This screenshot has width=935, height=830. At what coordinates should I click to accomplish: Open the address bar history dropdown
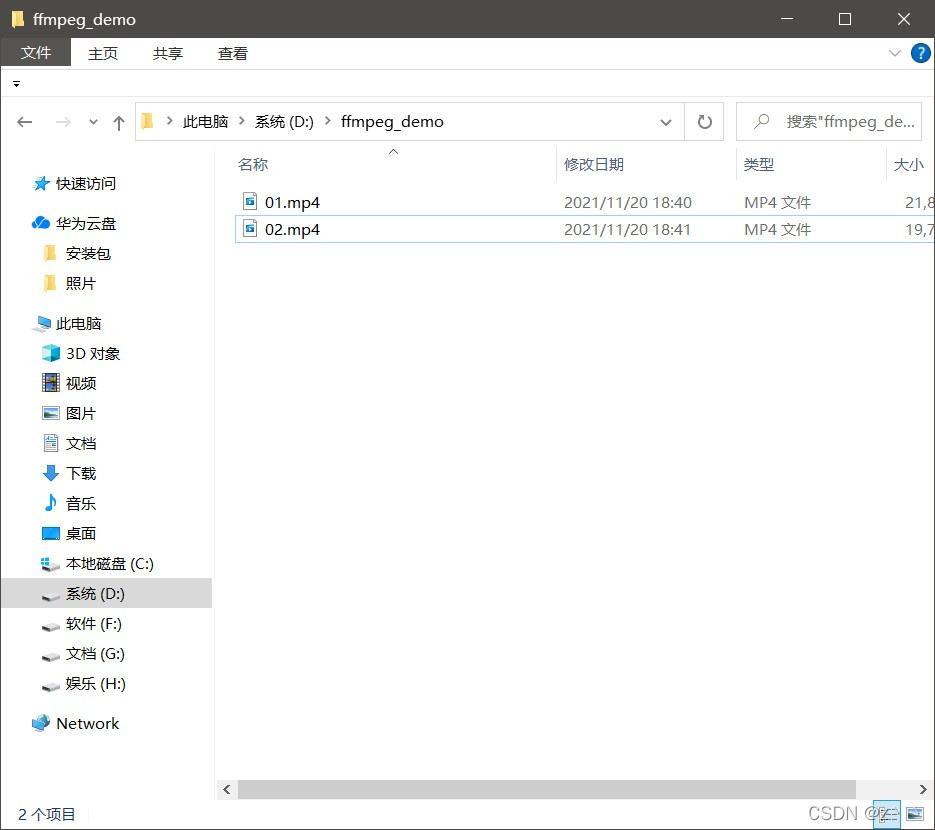click(x=665, y=122)
